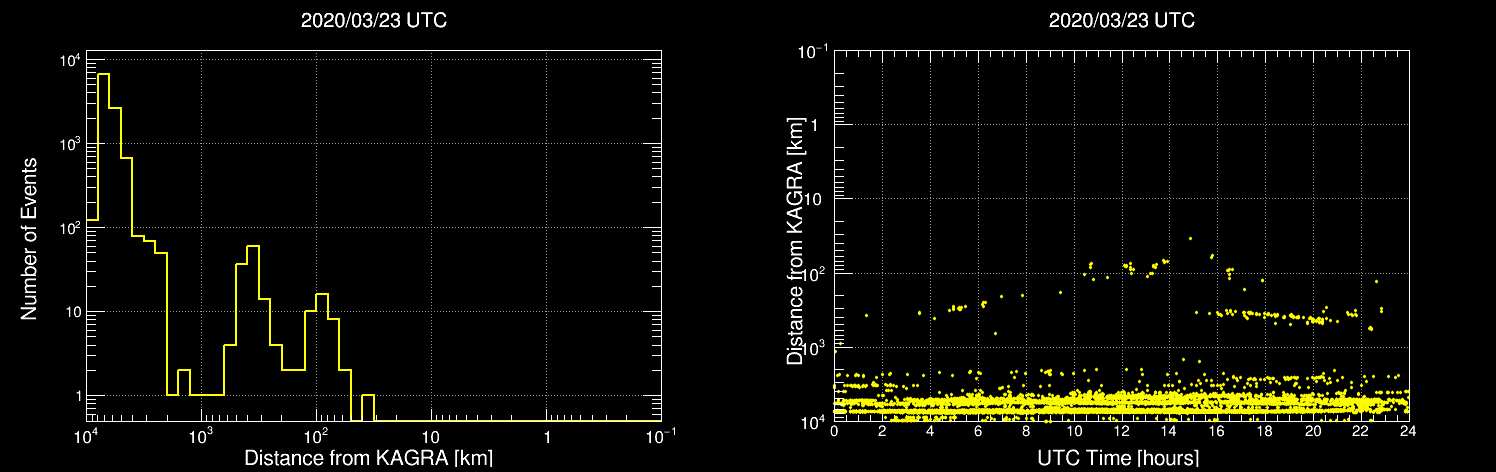This screenshot has height=472, width=1496.
Task: Click the right plot title '2020/03/23 UTC'
Action: click(1121, 20)
